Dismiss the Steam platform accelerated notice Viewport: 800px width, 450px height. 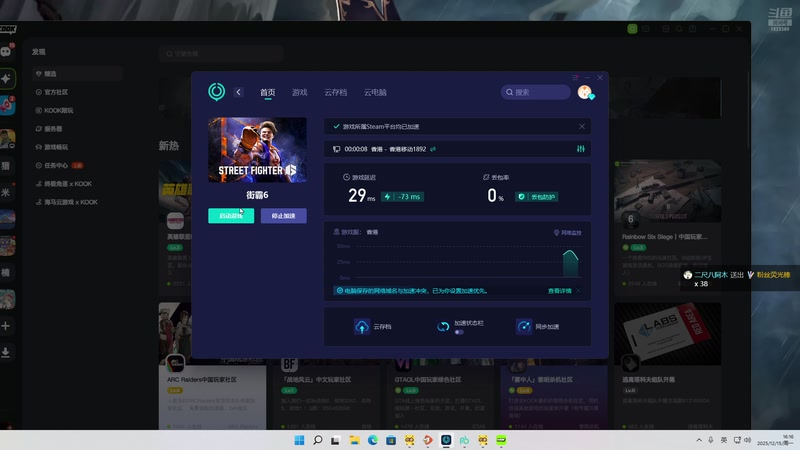click(582, 127)
